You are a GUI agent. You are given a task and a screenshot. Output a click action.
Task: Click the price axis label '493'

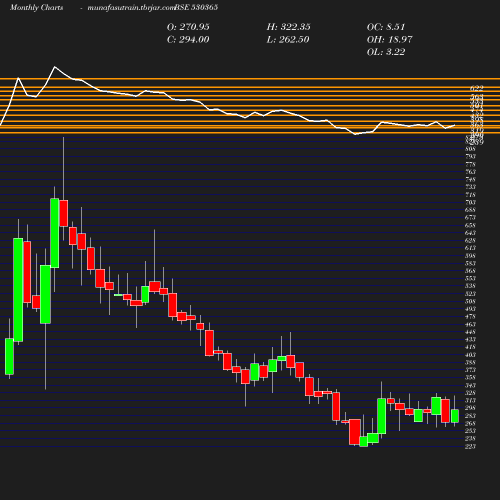(470, 309)
